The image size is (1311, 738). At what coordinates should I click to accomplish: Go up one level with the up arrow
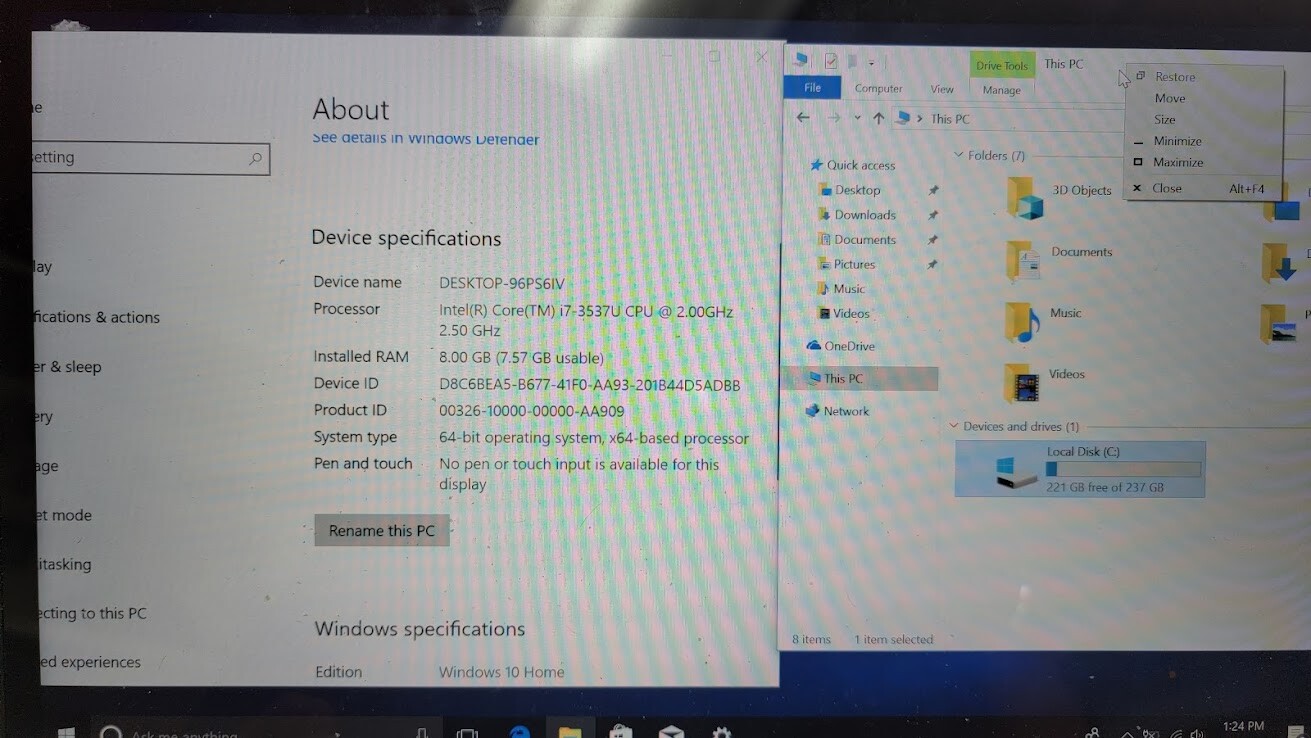pos(878,118)
